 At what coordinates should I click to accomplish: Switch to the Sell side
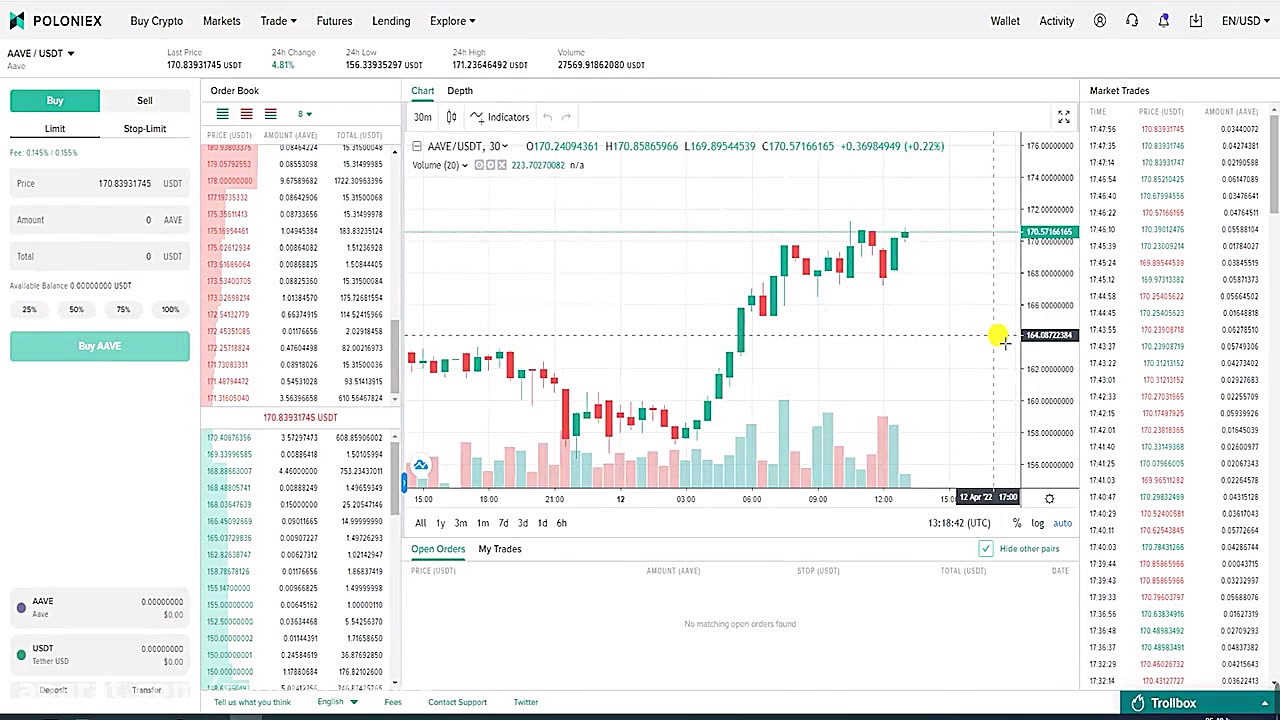145,100
